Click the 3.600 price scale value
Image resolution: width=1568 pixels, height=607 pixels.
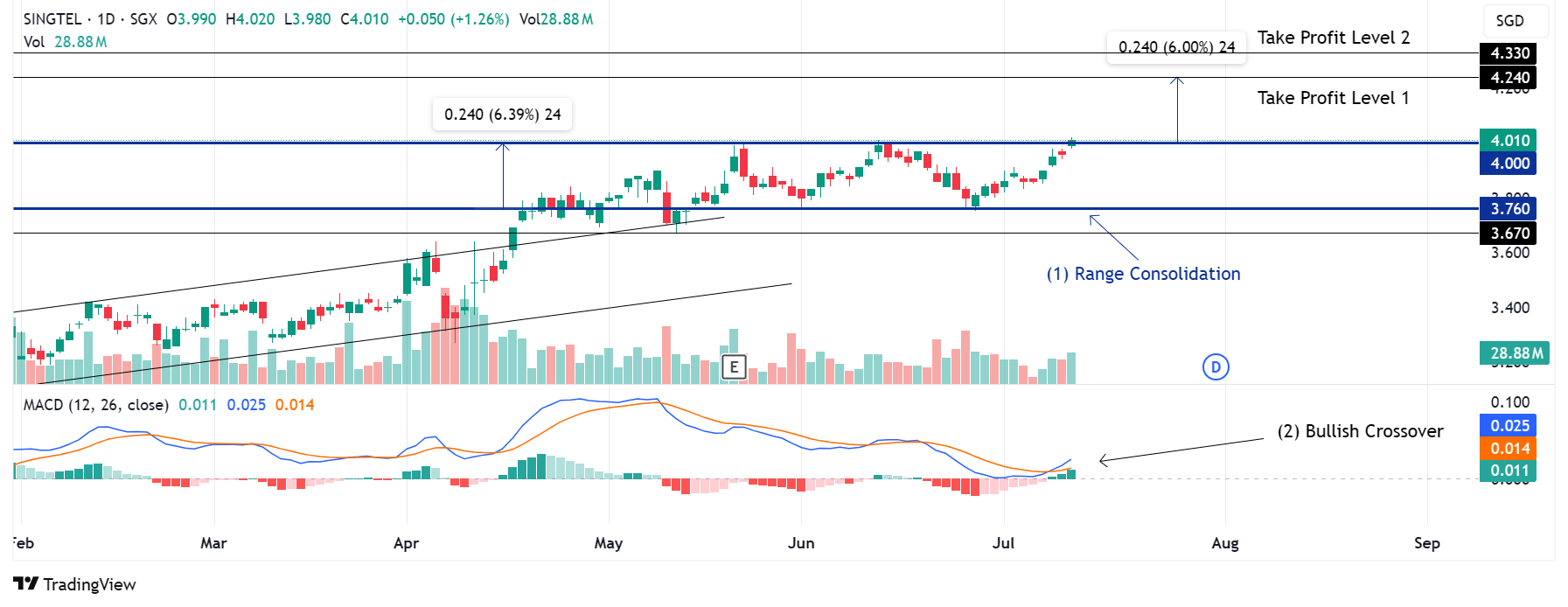pos(1510,253)
